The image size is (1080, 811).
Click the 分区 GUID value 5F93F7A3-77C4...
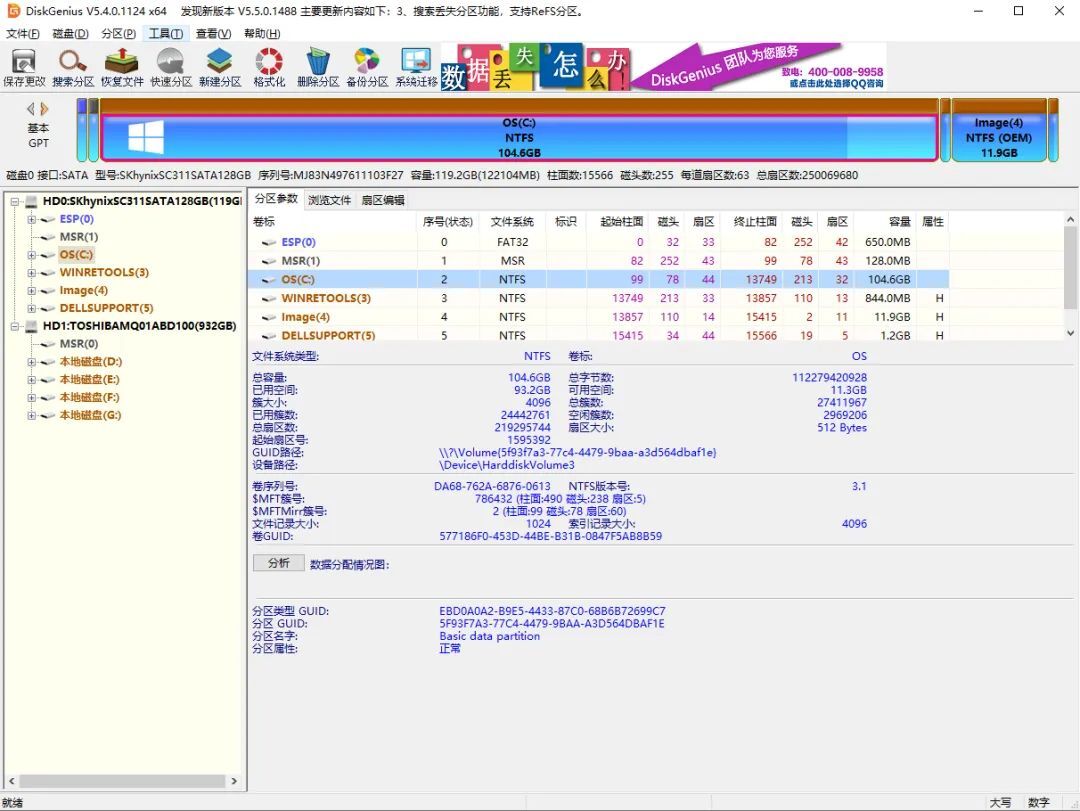[552, 624]
